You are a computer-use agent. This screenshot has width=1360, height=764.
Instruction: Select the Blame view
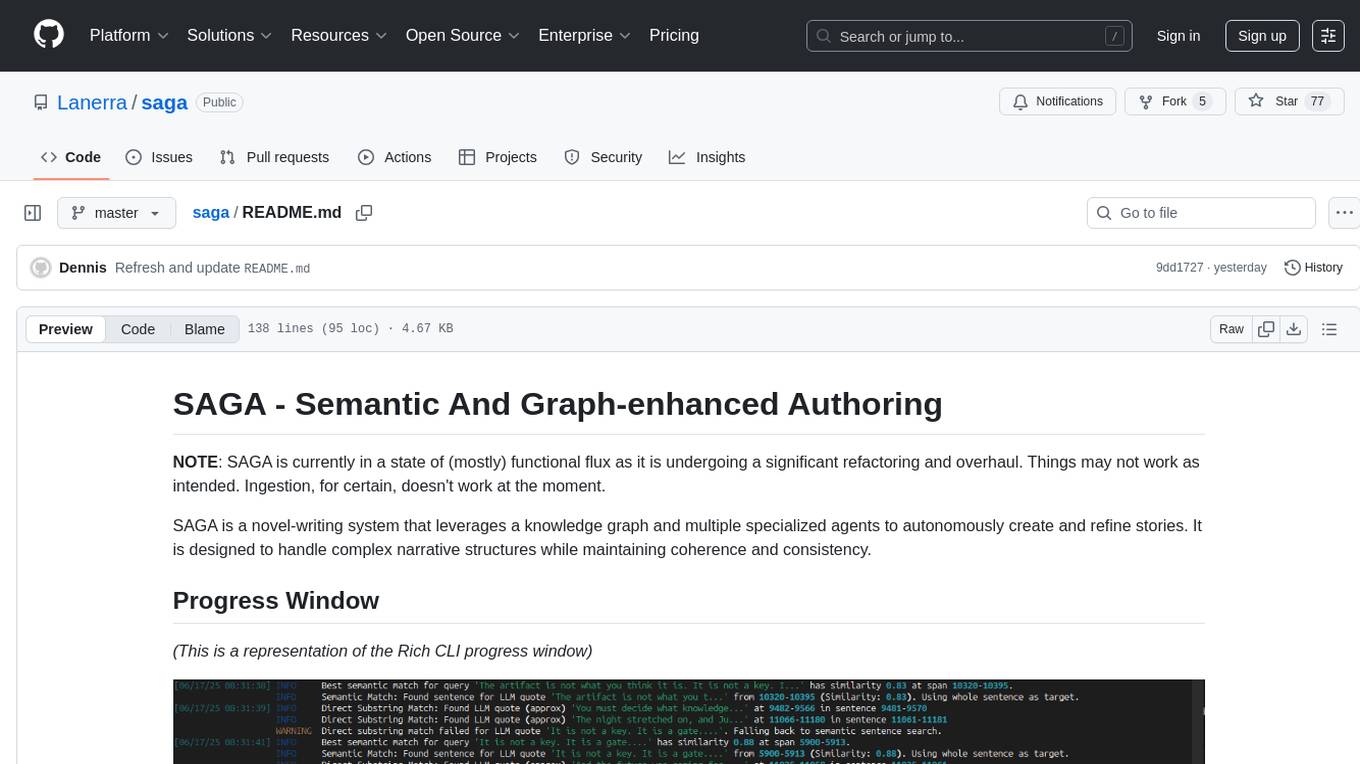tap(205, 329)
